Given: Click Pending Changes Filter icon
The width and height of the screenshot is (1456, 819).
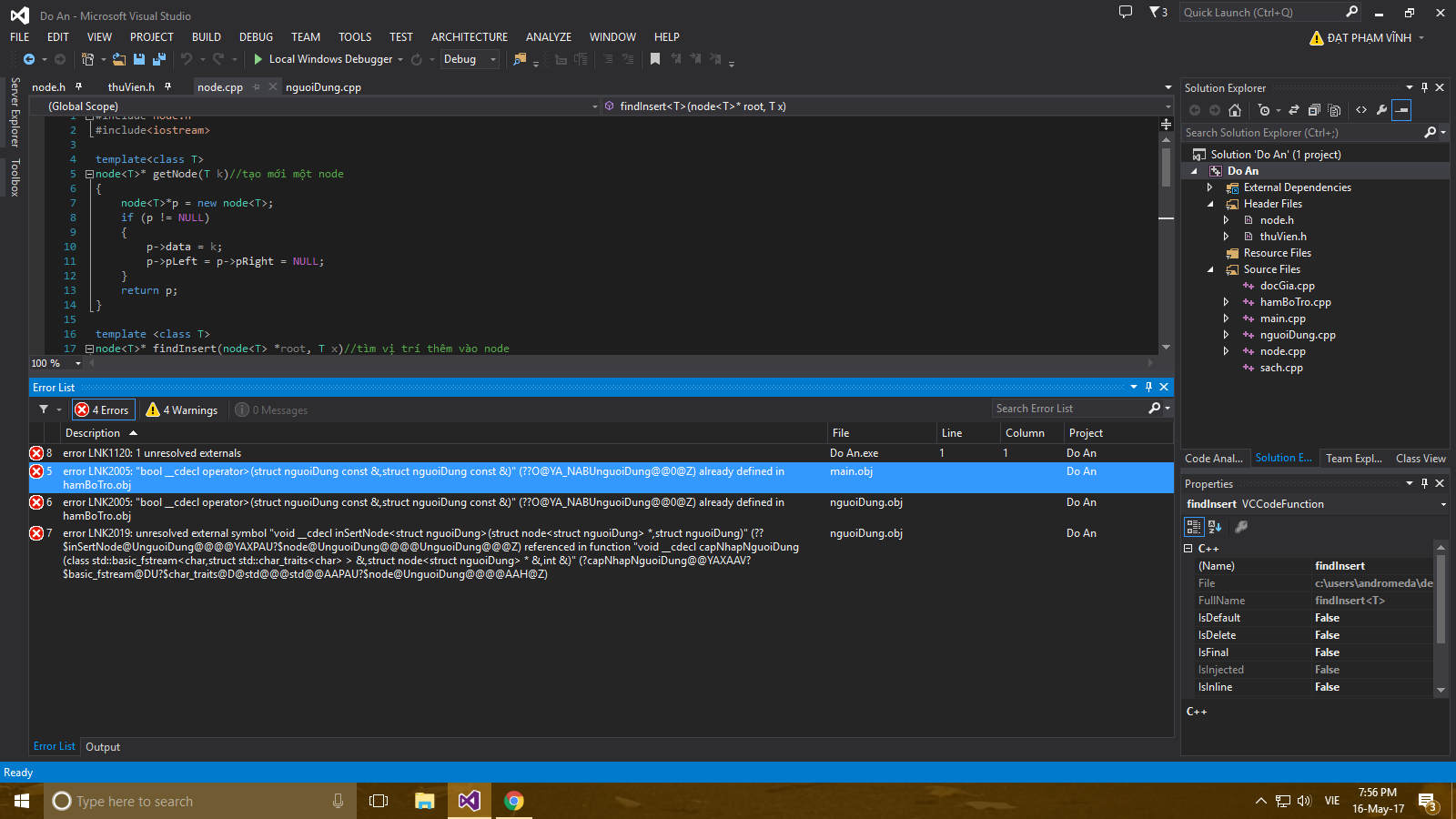Looking at the screenshot, I should (x=1264, y=110).
